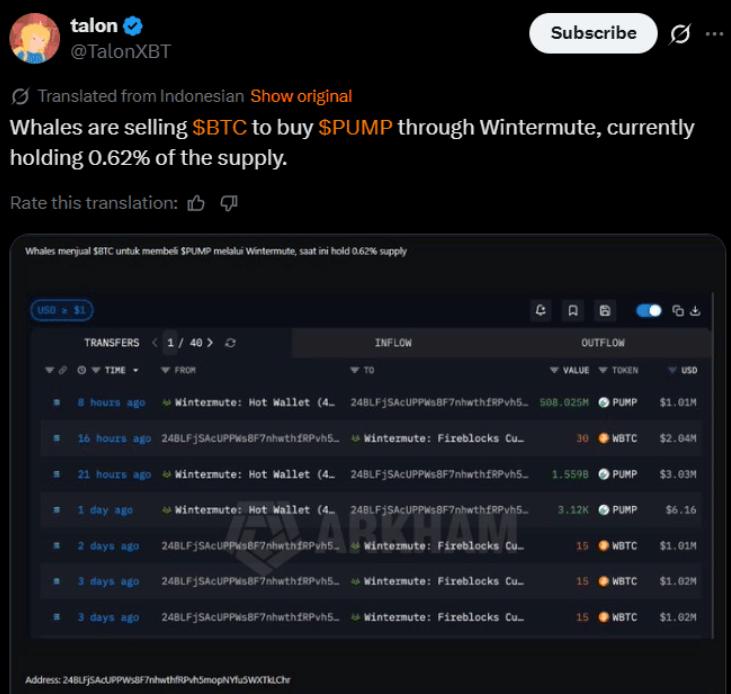Go to next transfers page chevron
The image size is (731, 694).
click(210, 343)
